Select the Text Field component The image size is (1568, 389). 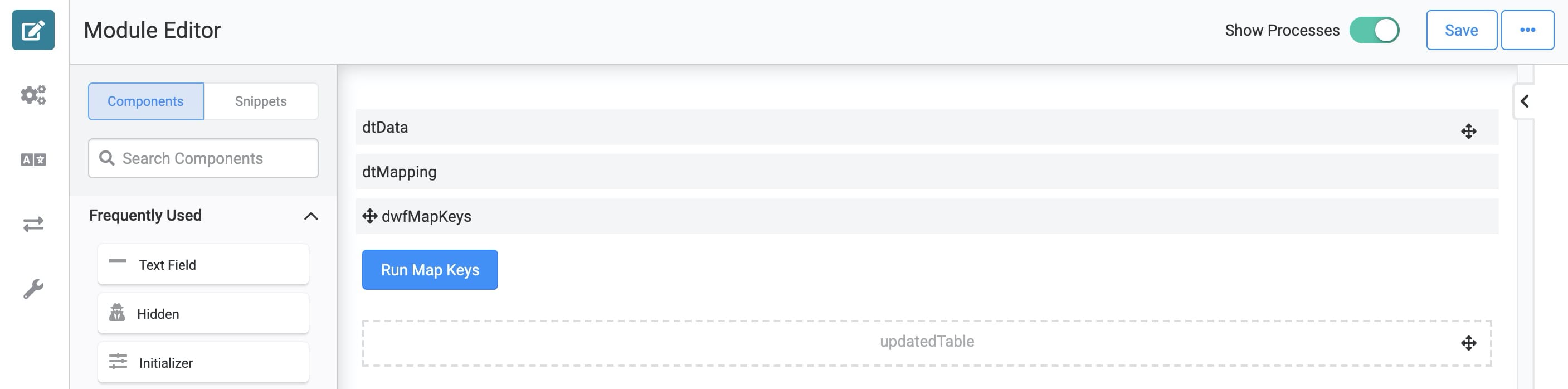click(203, 264)
